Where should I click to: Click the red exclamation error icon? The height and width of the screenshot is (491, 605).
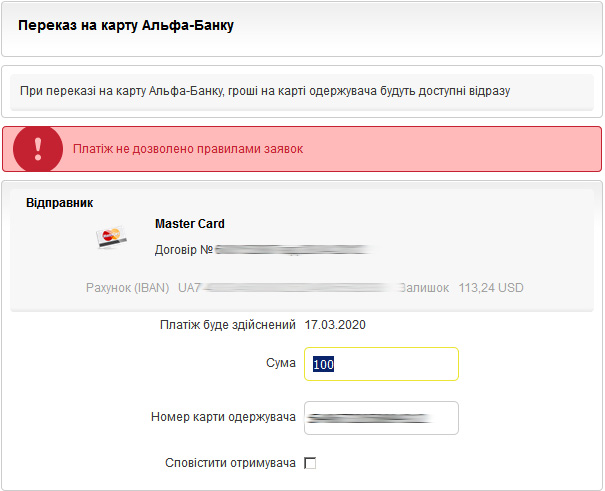(x=38, y=148)
